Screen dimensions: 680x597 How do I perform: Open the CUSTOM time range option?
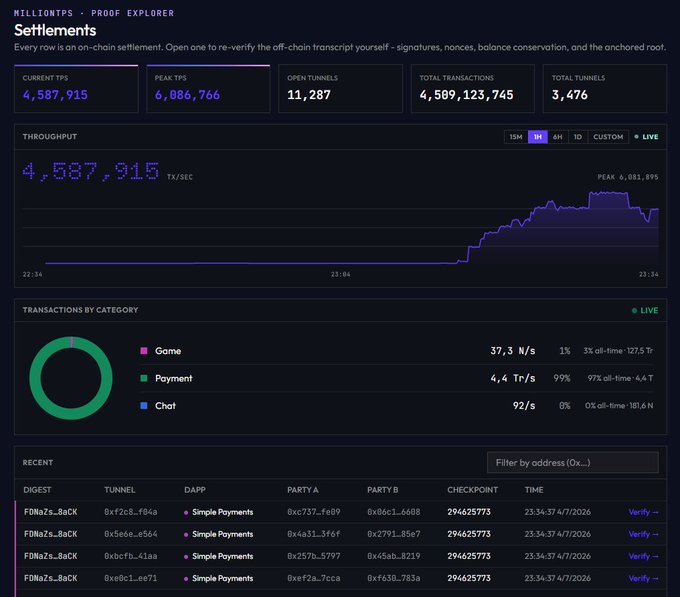click(x=608, y=137)
